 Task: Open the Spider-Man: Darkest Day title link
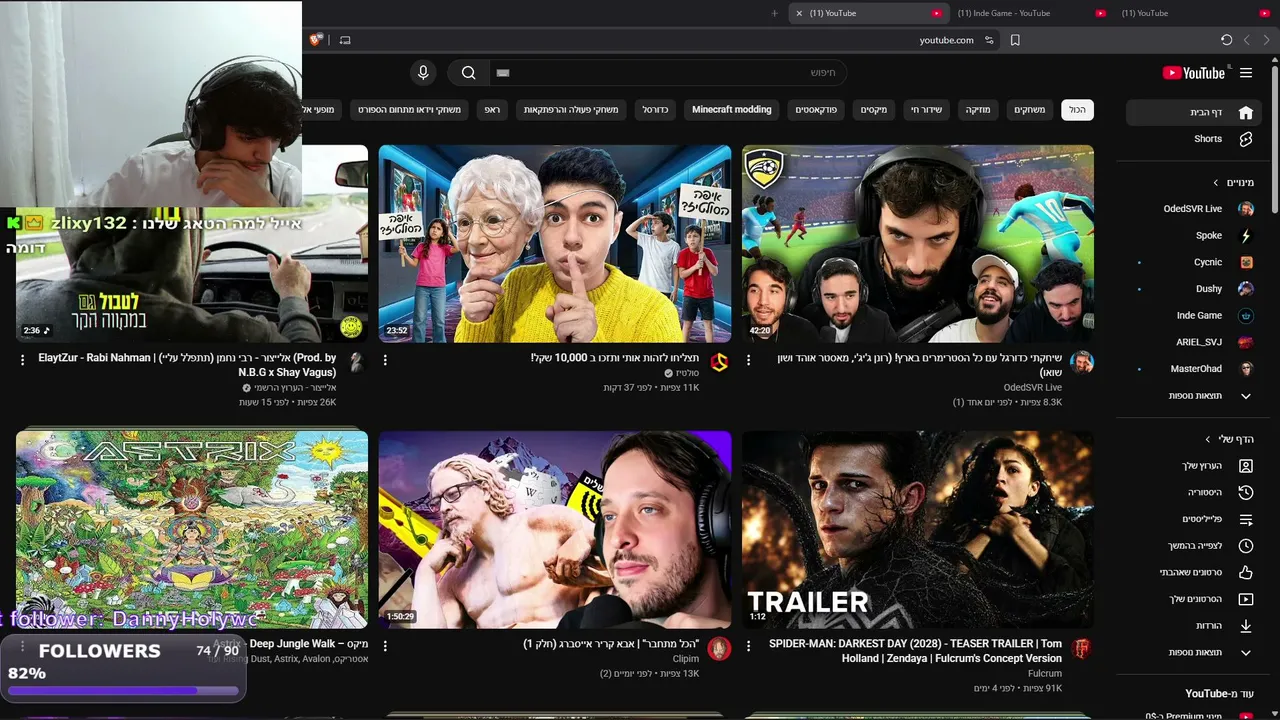pos(915,651)
